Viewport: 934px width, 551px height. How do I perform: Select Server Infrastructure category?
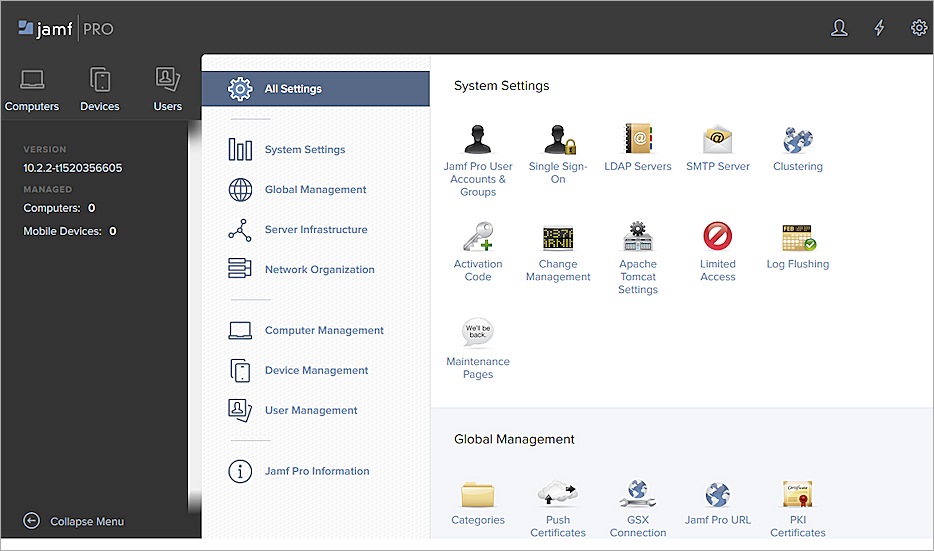point(315,230)
